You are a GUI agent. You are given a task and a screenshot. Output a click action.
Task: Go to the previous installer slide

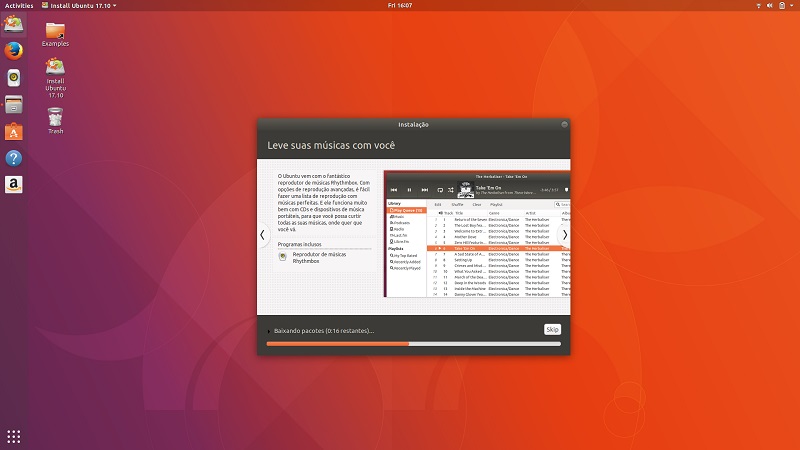(x=263, y=235)
